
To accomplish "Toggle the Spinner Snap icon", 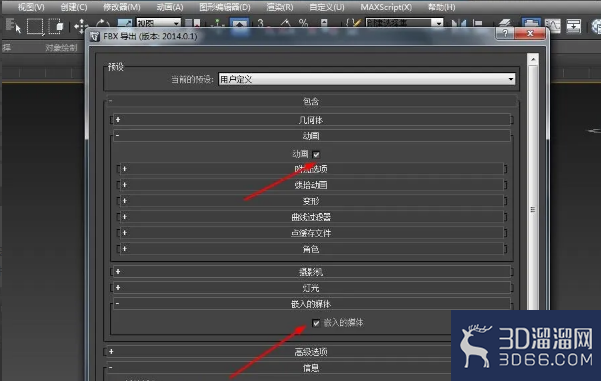I will 324,23.
